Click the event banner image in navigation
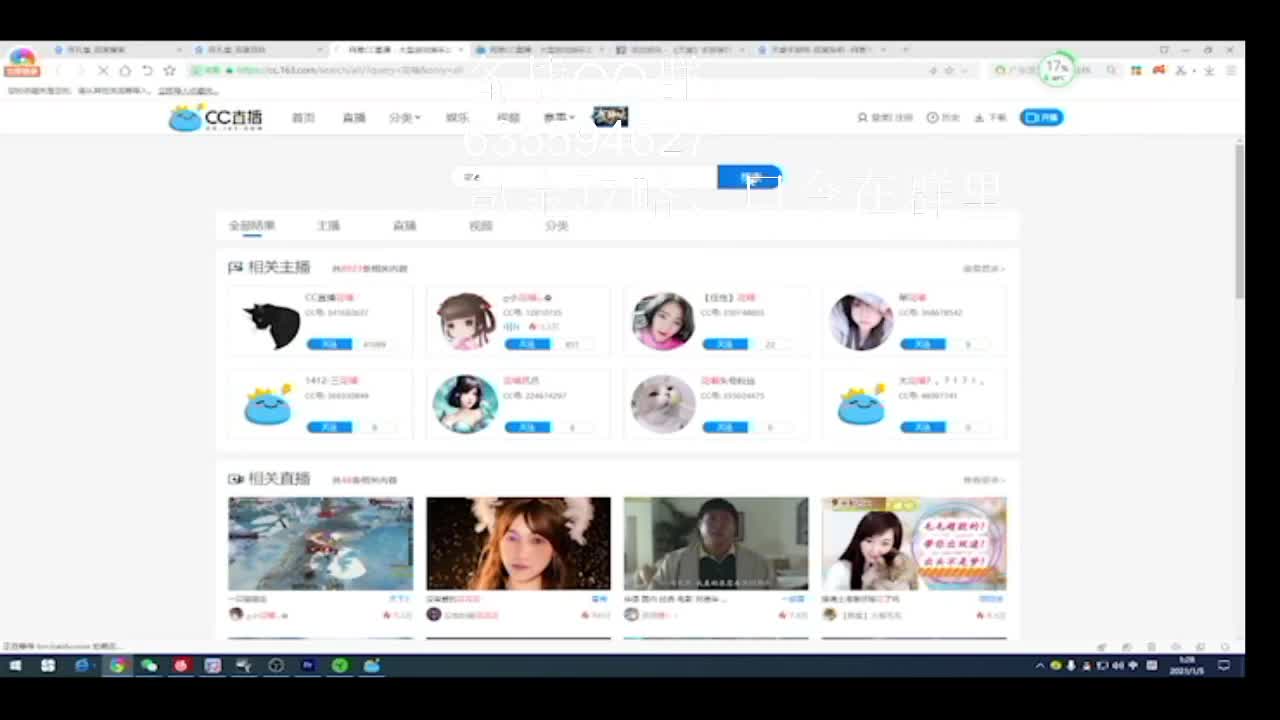Viewport: 1280px width, 720px height. click(x=610, y=117)
